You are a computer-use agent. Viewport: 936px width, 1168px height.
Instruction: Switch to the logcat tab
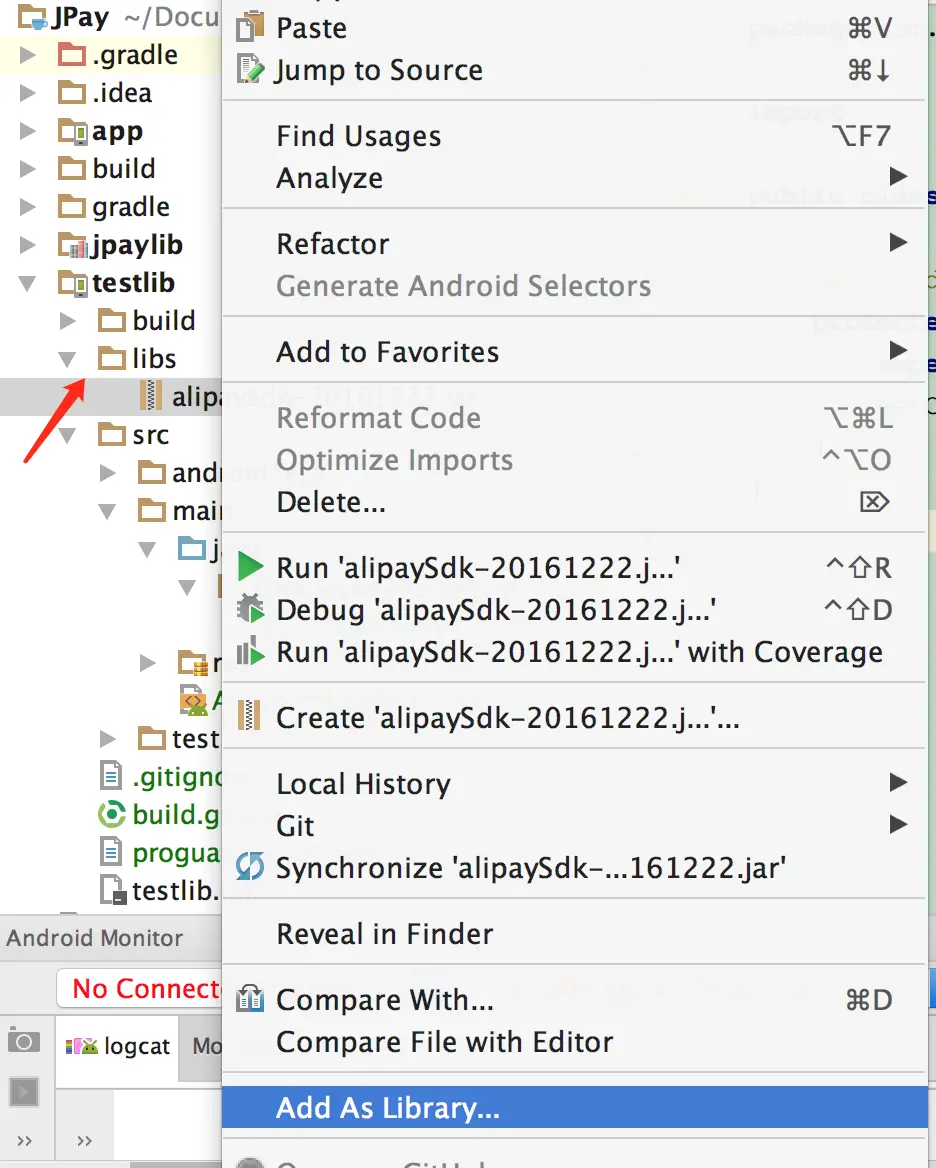click(x=118, y=1046)
